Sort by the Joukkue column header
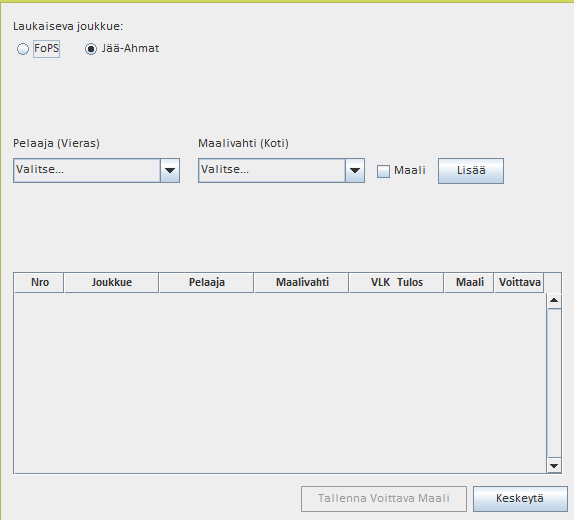Viewport: 574px width, 520px height. [x=112, y=282]
